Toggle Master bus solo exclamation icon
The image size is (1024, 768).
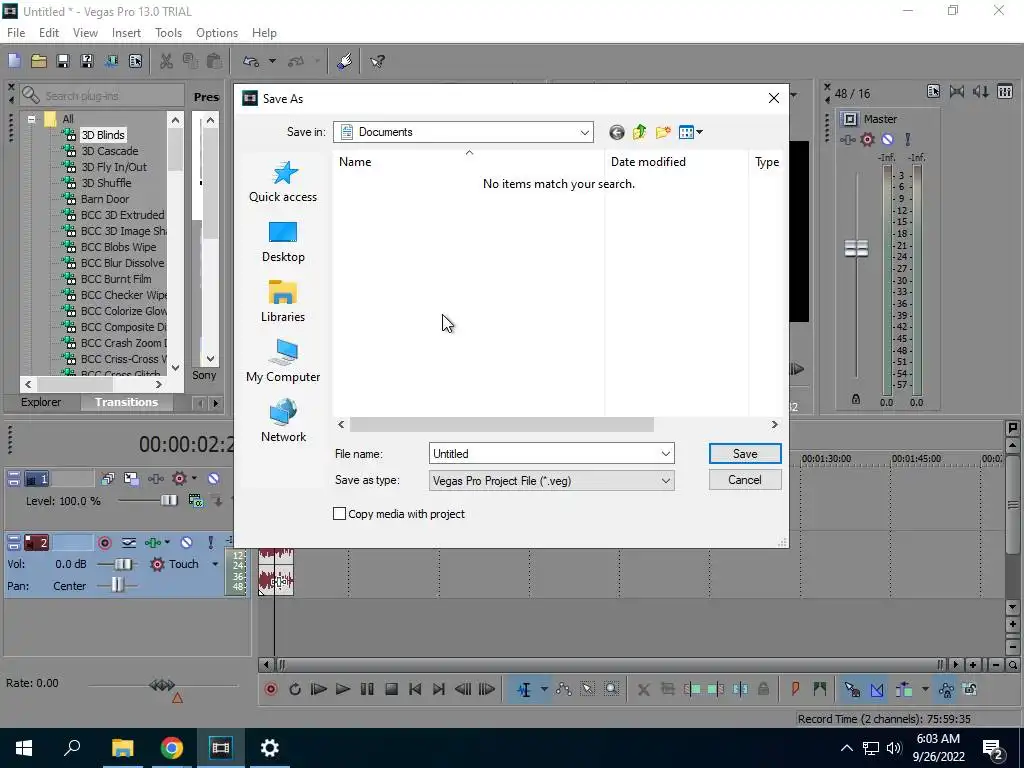tap(908, 139)
